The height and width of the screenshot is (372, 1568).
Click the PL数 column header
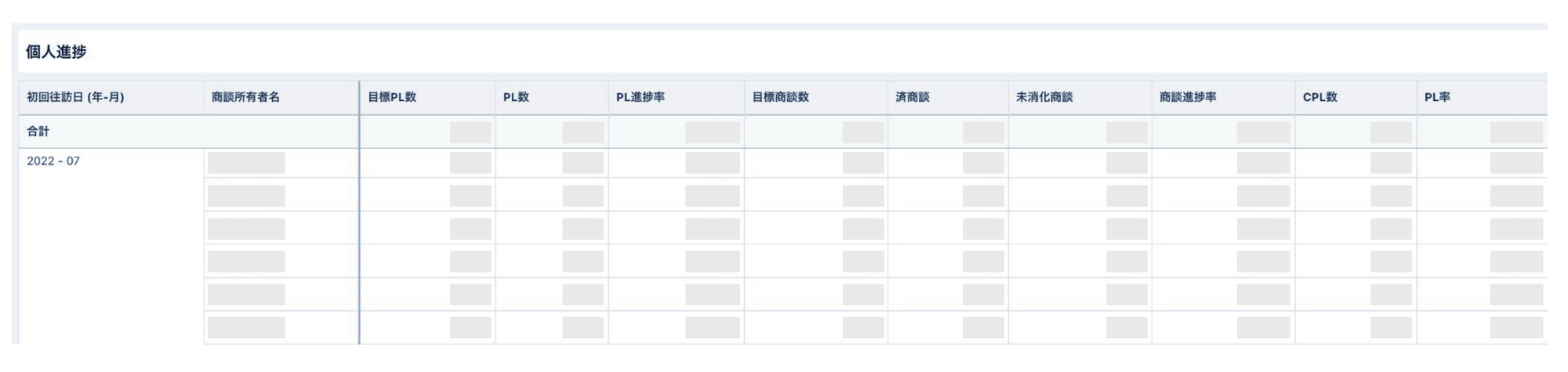pos(516,98)
